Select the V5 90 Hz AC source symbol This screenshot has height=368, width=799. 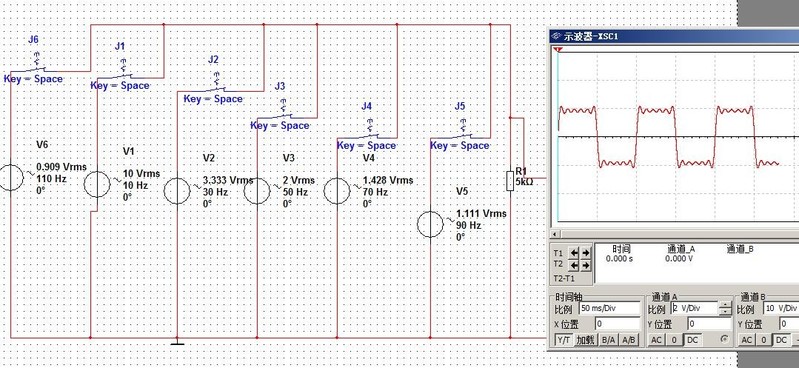[x=430, y=224]
